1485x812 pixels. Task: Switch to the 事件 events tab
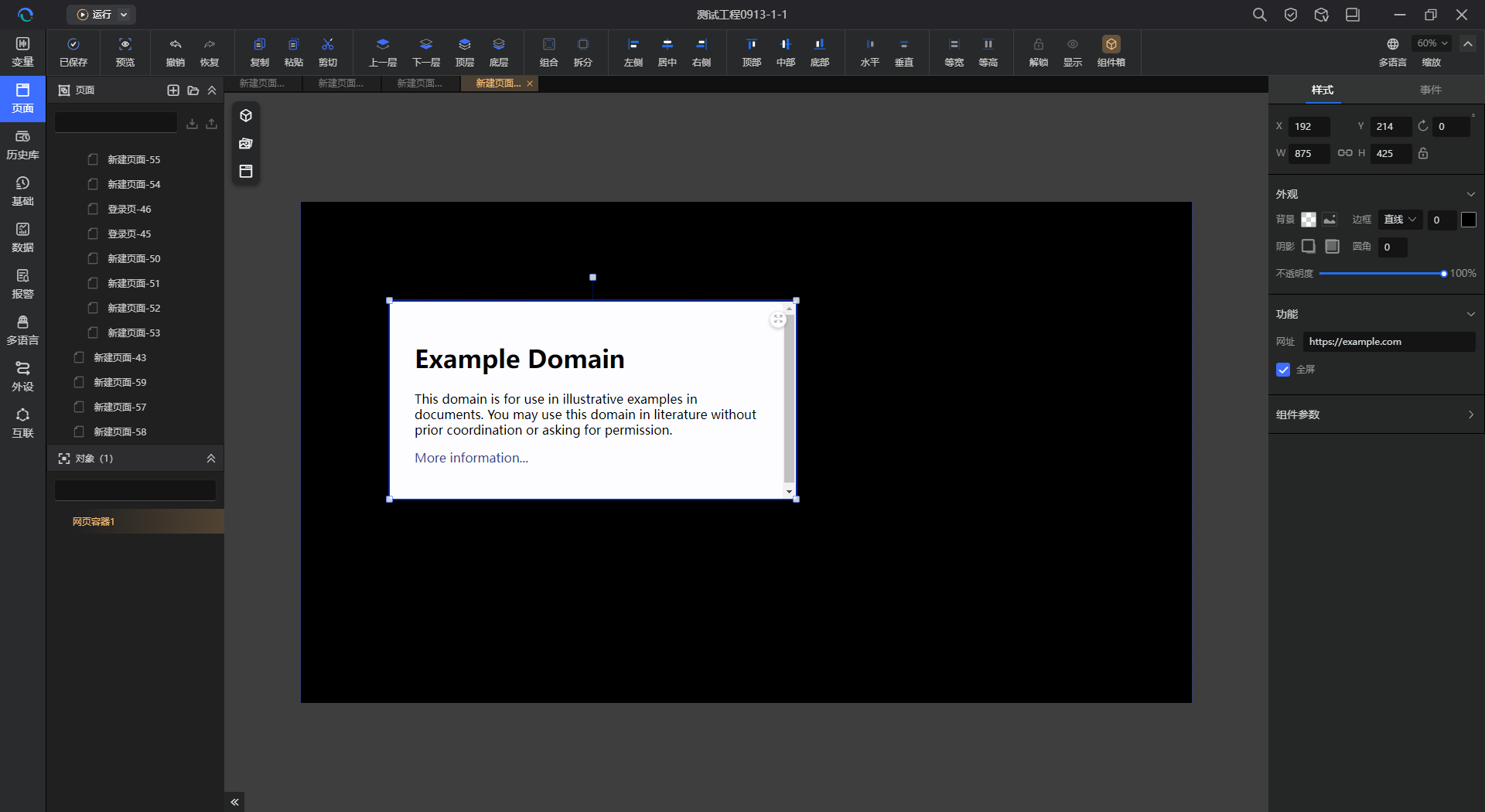point(1430,90)
